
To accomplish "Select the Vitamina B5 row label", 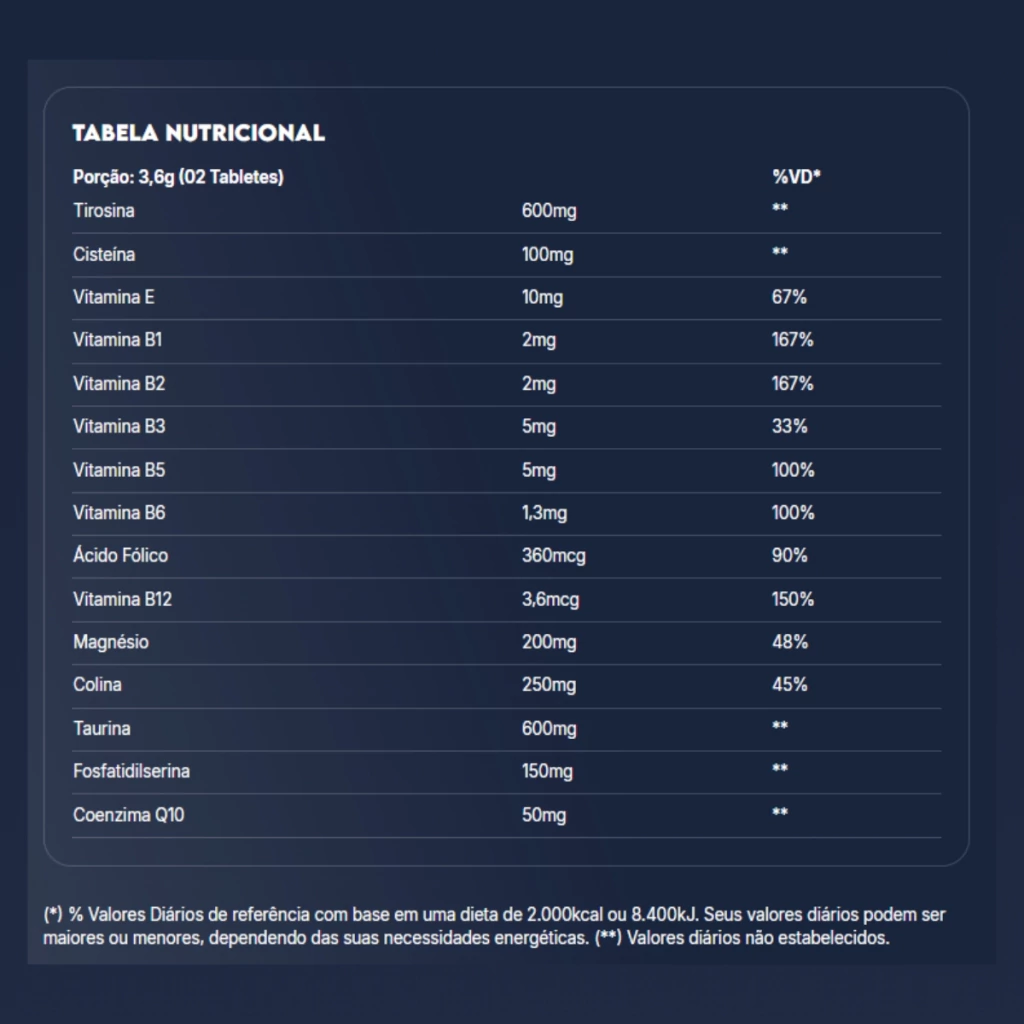I will [x=119, y=470].
